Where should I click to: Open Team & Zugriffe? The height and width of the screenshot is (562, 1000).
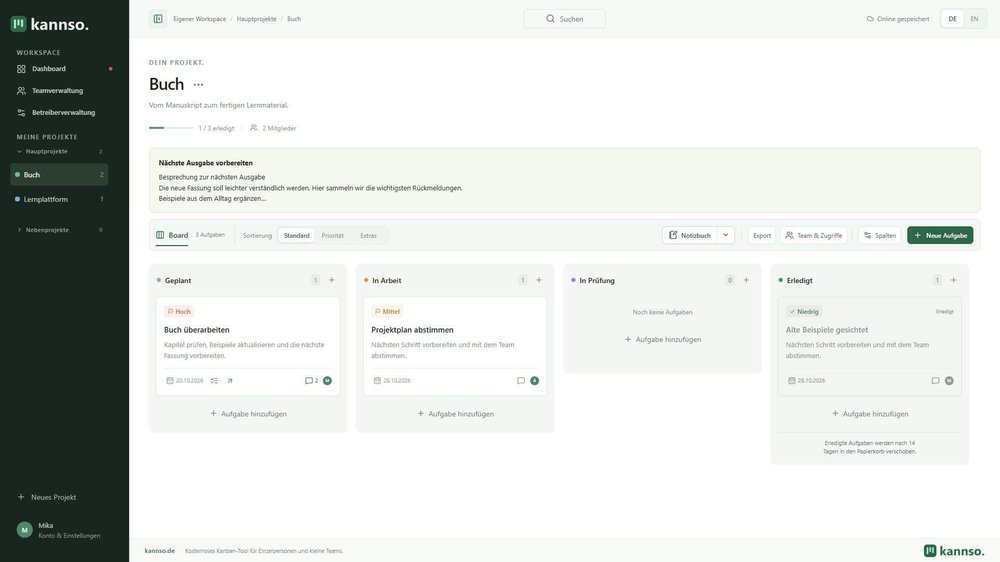point(814,235)
